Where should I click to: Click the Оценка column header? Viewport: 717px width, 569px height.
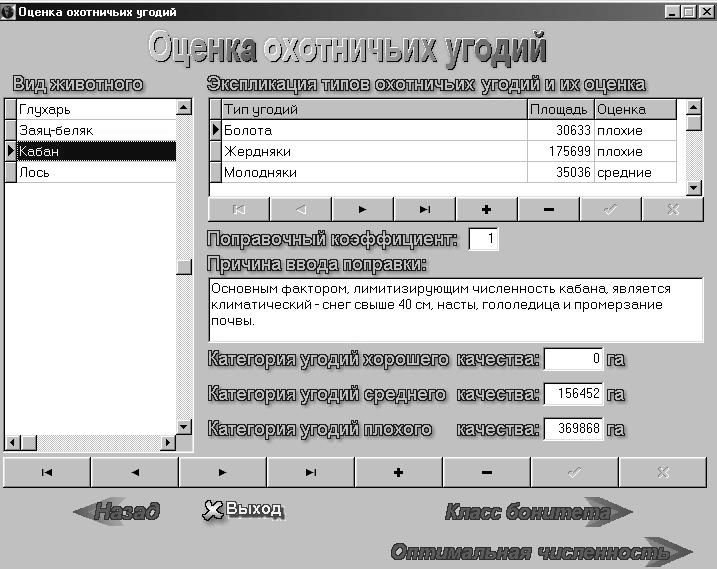click(635, 109)
